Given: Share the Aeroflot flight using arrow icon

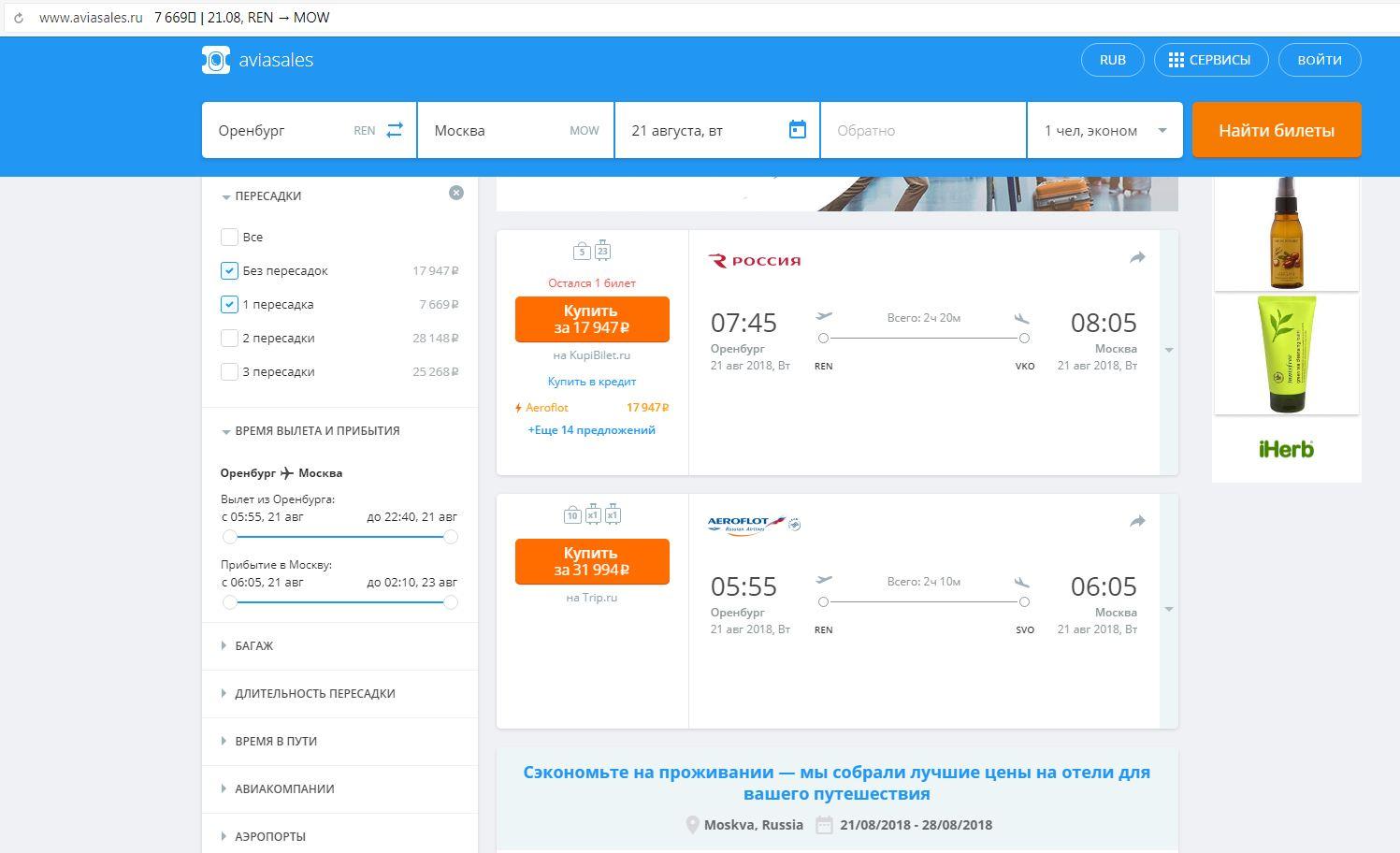Looking at the screenshot, I should (1137, 521).
